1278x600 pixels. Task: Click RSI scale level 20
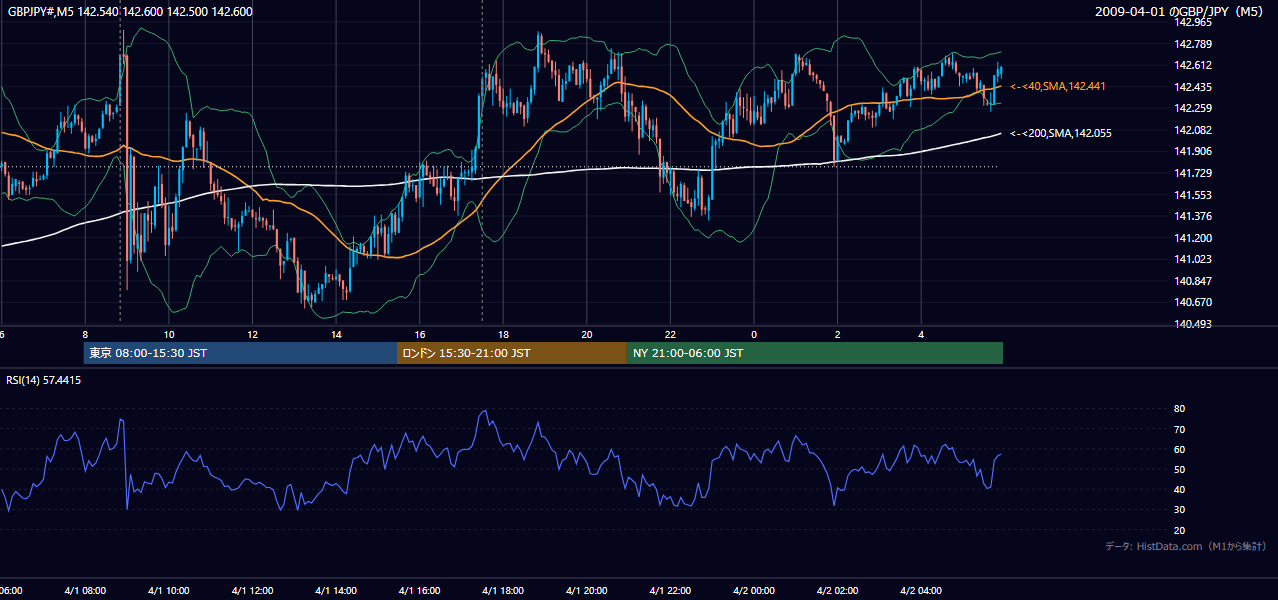pyautogui.click(x=1179, y=530)
